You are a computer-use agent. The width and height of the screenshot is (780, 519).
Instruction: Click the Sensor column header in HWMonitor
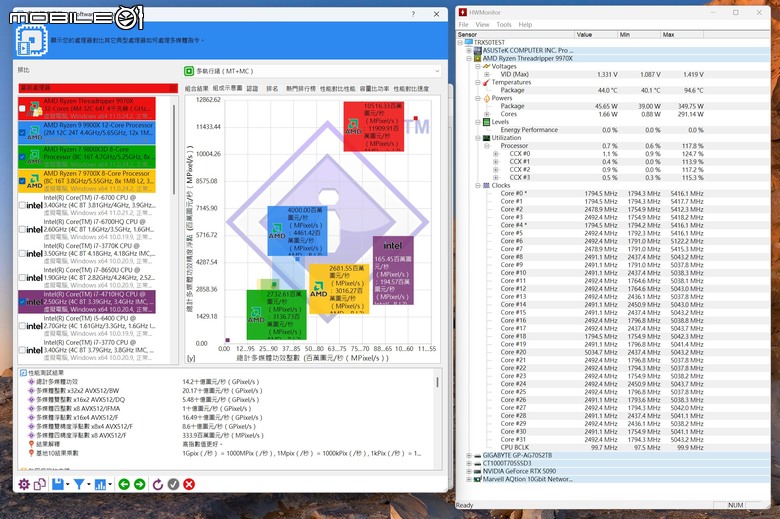515,34
